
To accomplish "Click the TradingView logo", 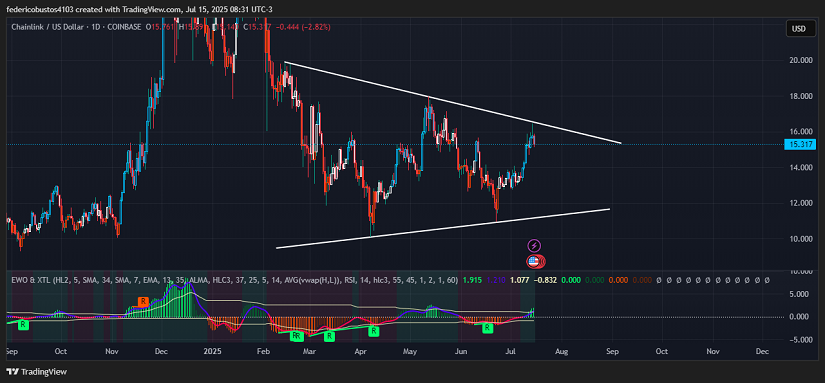I will pos(37,372).
